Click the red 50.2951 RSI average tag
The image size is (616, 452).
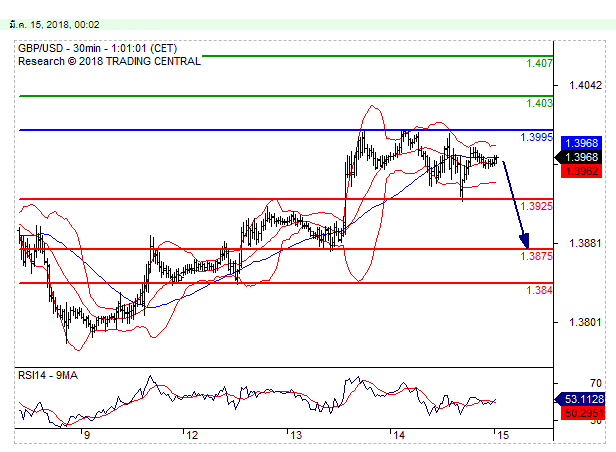pos(581,412)
